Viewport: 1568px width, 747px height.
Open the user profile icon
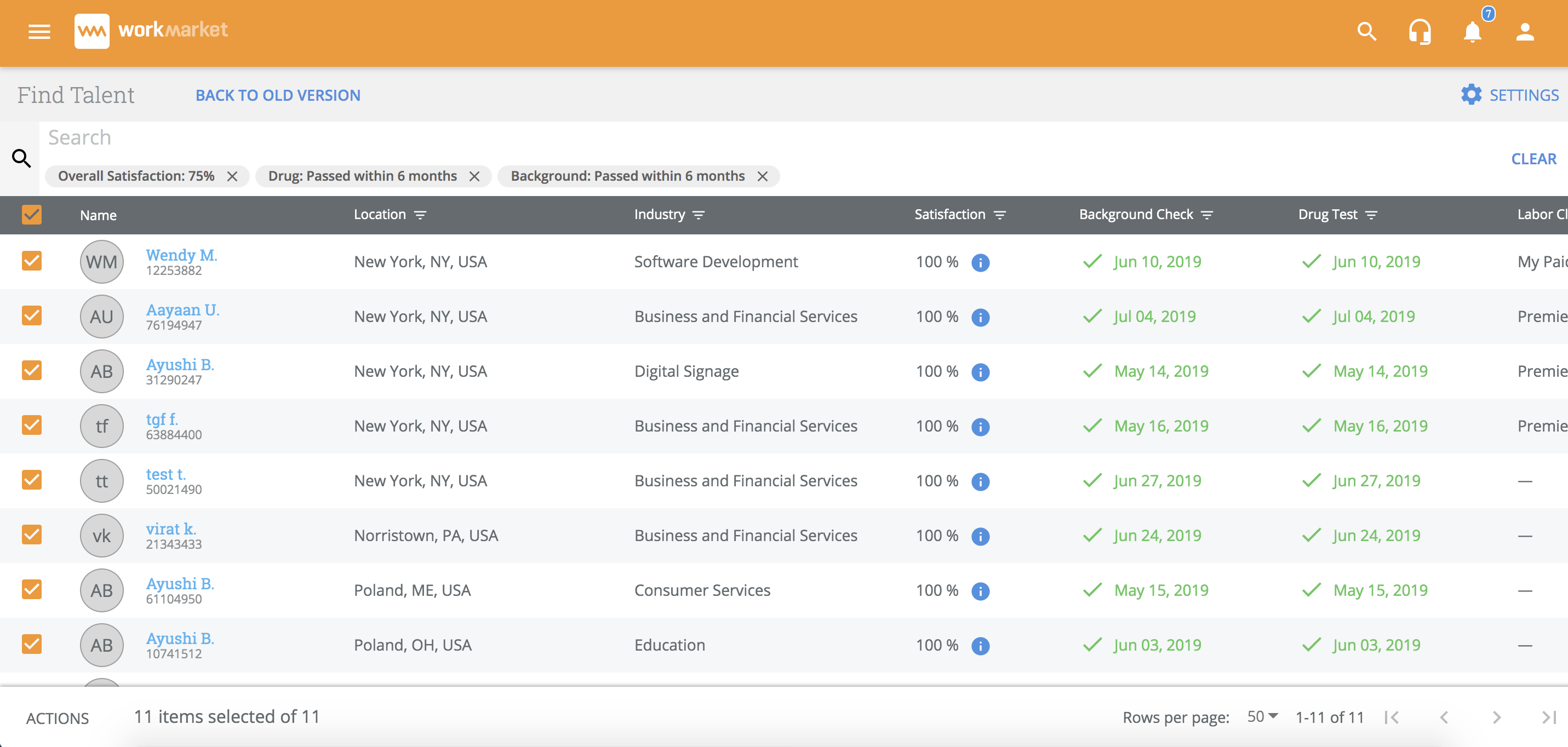tap(1524, 31)
